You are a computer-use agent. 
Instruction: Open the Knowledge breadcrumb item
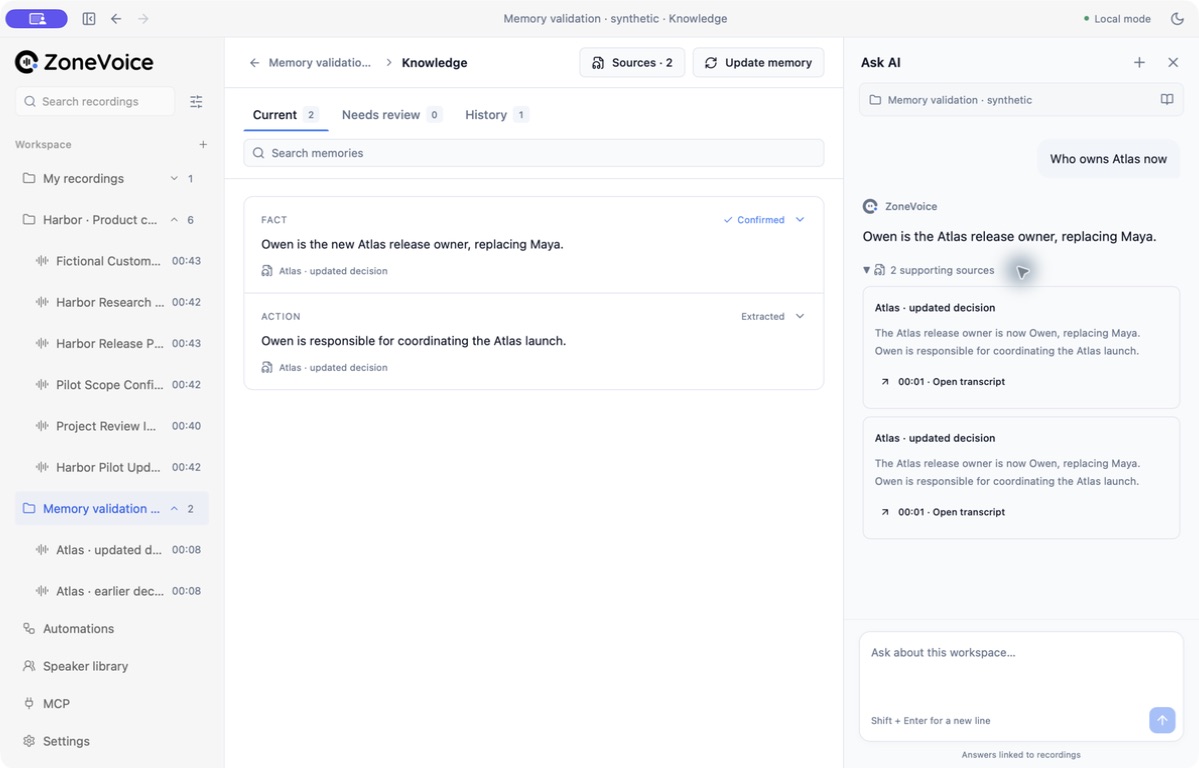[434, 63]
